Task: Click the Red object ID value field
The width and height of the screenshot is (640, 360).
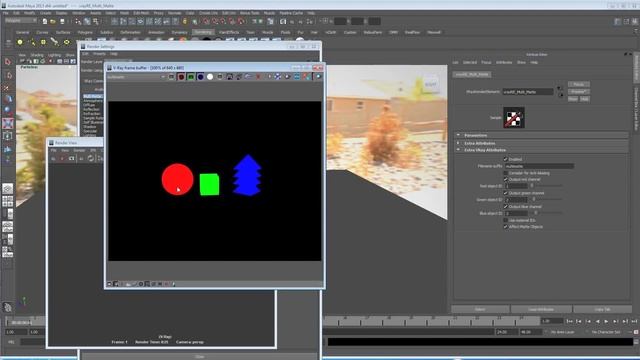Action: (516, 186)
